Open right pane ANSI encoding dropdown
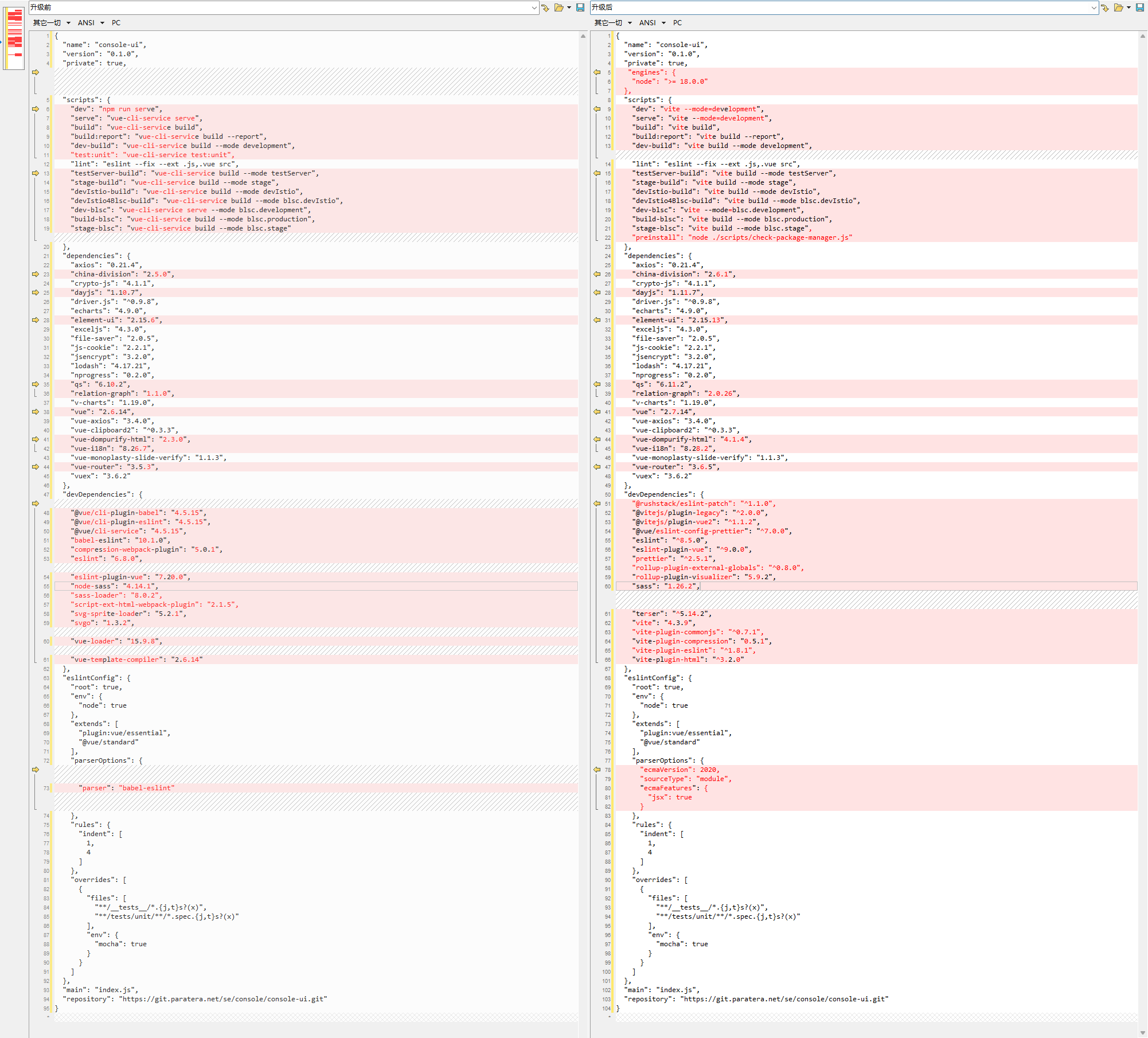 [652, 23]
